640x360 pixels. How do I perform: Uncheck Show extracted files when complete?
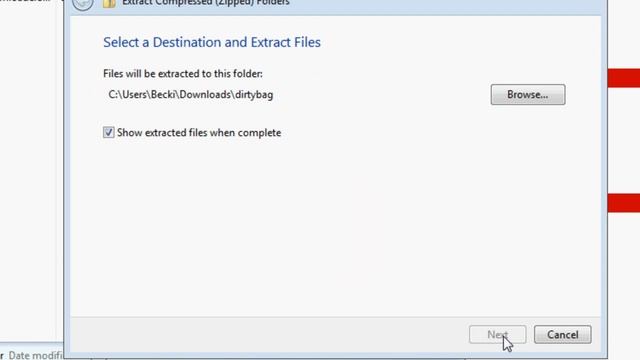tap(109, 133)
